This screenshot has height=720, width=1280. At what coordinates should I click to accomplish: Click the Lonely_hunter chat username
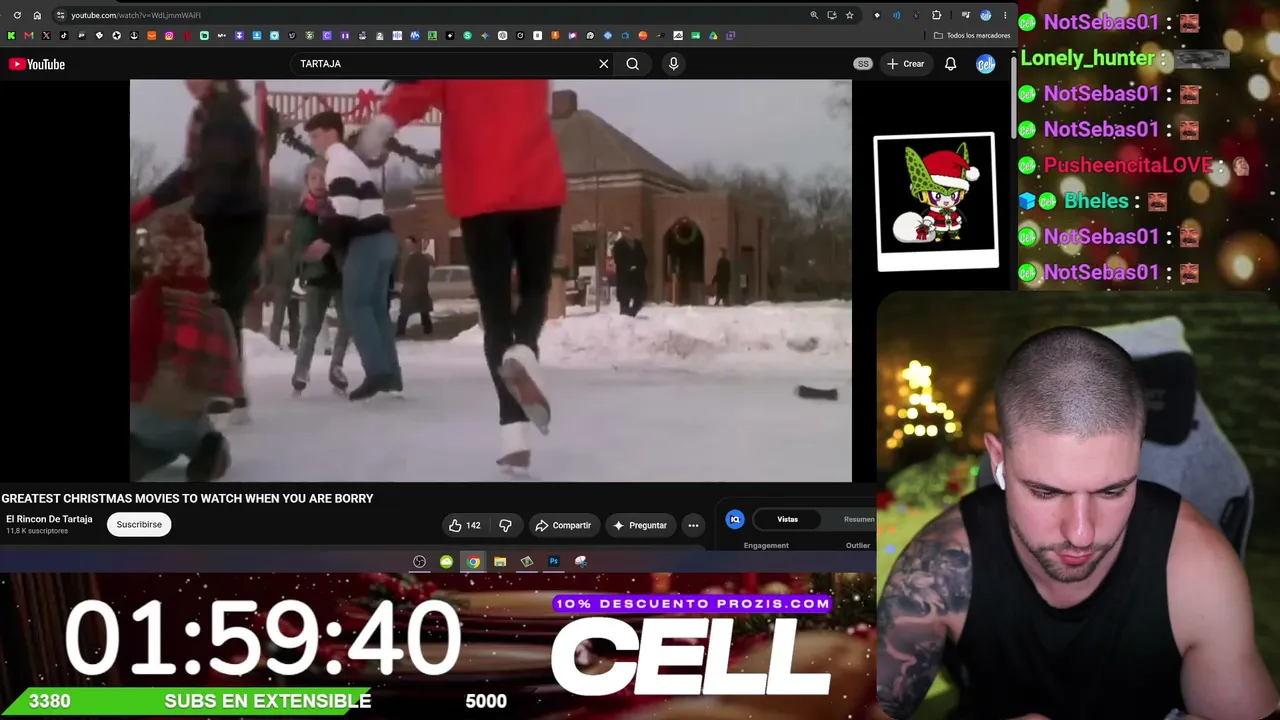click(1087, 58)
